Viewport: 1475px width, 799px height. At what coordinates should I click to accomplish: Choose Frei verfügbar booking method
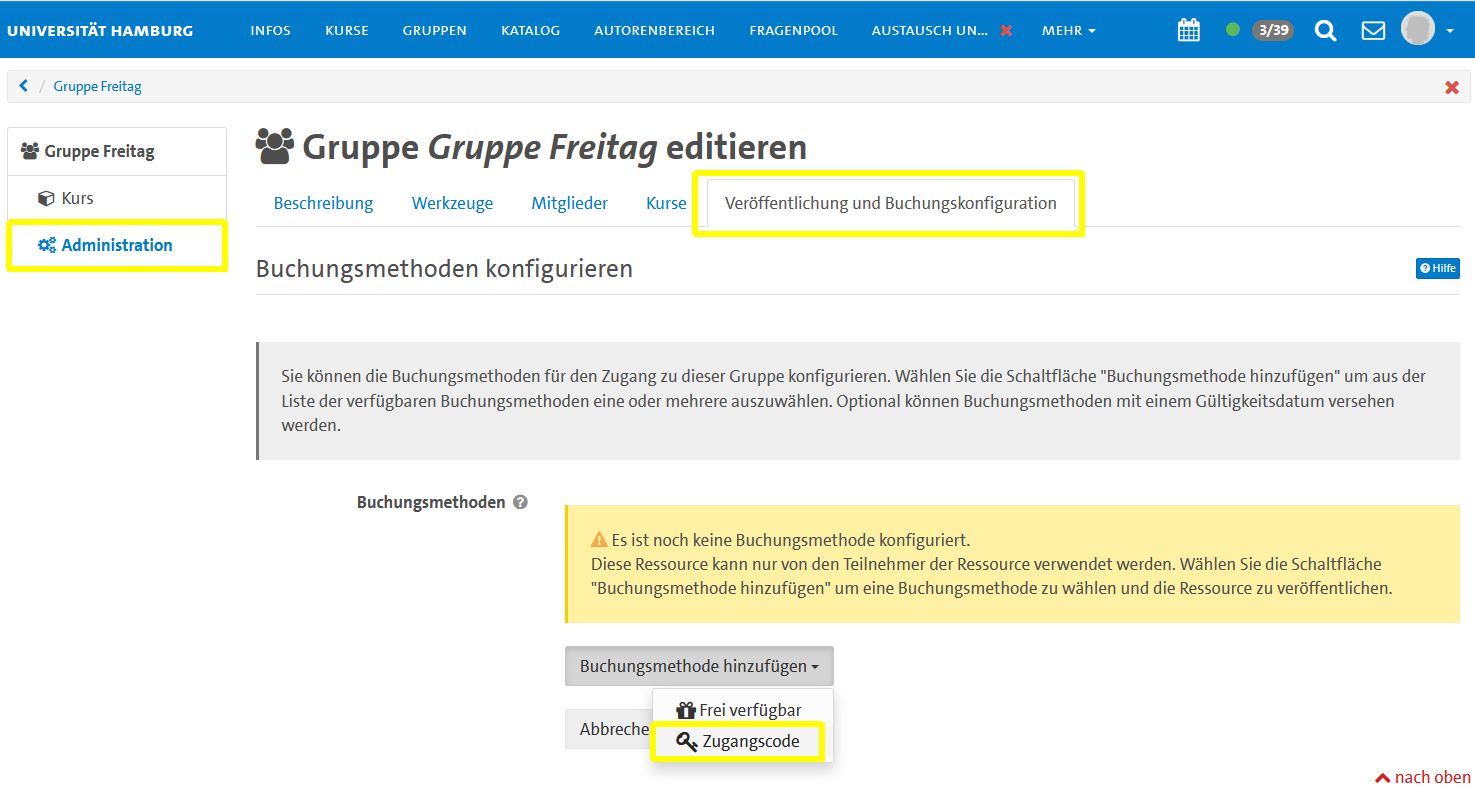pyautogui.click(x=738, y=710)
